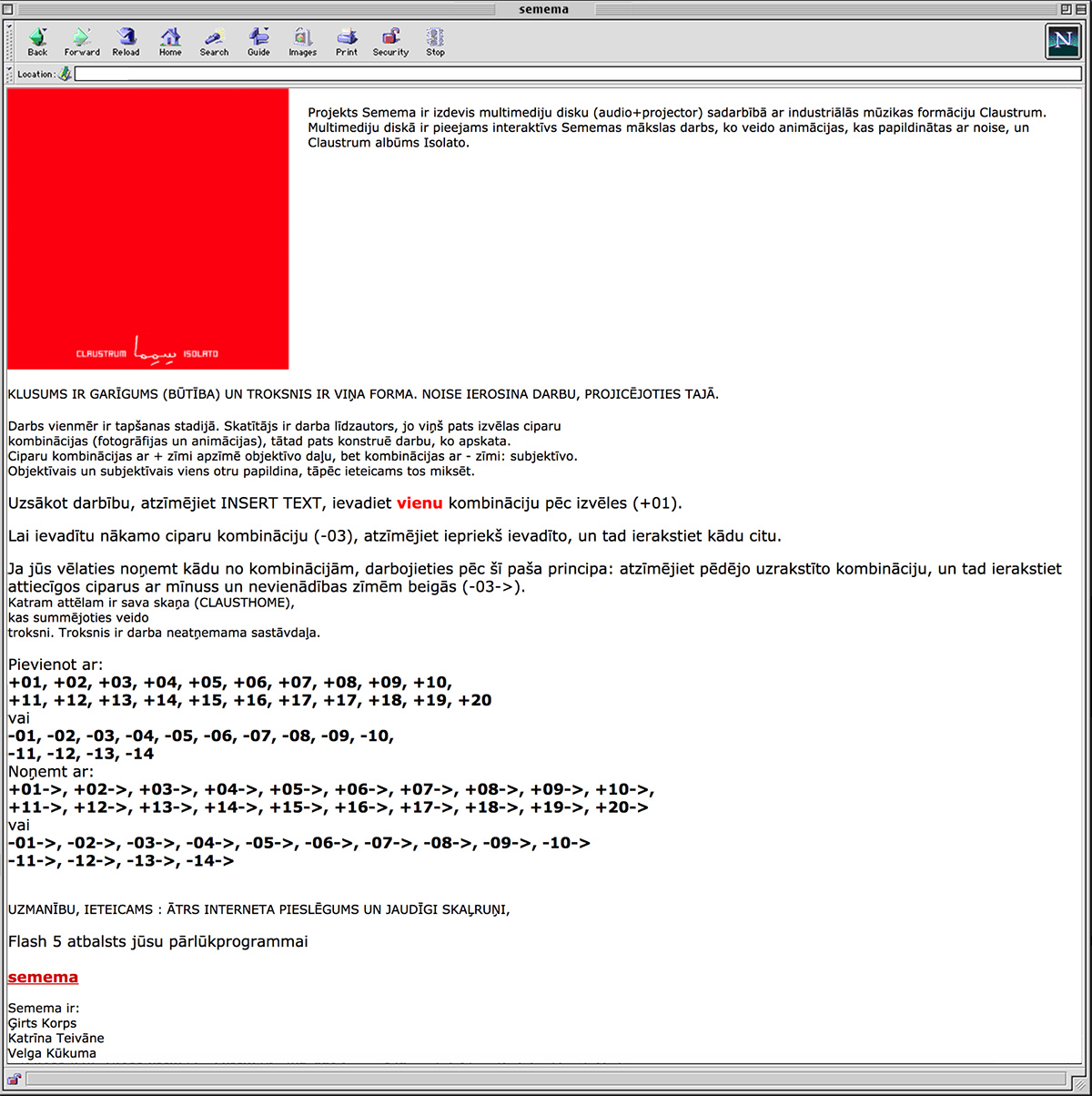This screenshot has width=1092, height=1096.
Task: Load pictures with the Images button
Action: pyautogui.click(x=302, y=42)
